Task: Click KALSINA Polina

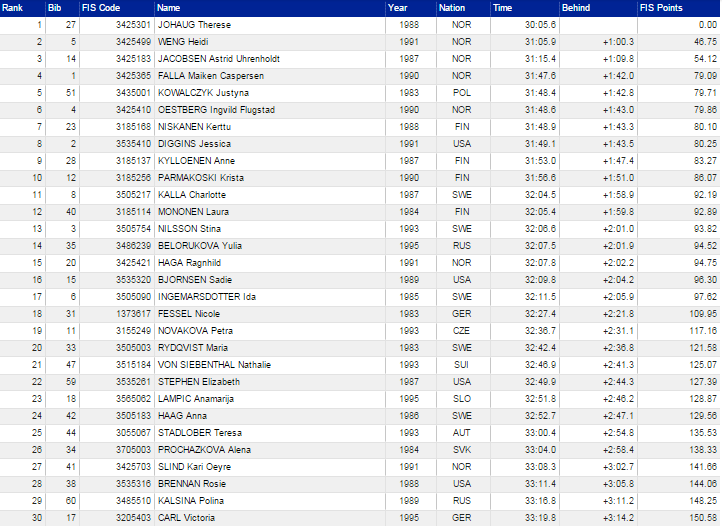Action: coord(191,502)
